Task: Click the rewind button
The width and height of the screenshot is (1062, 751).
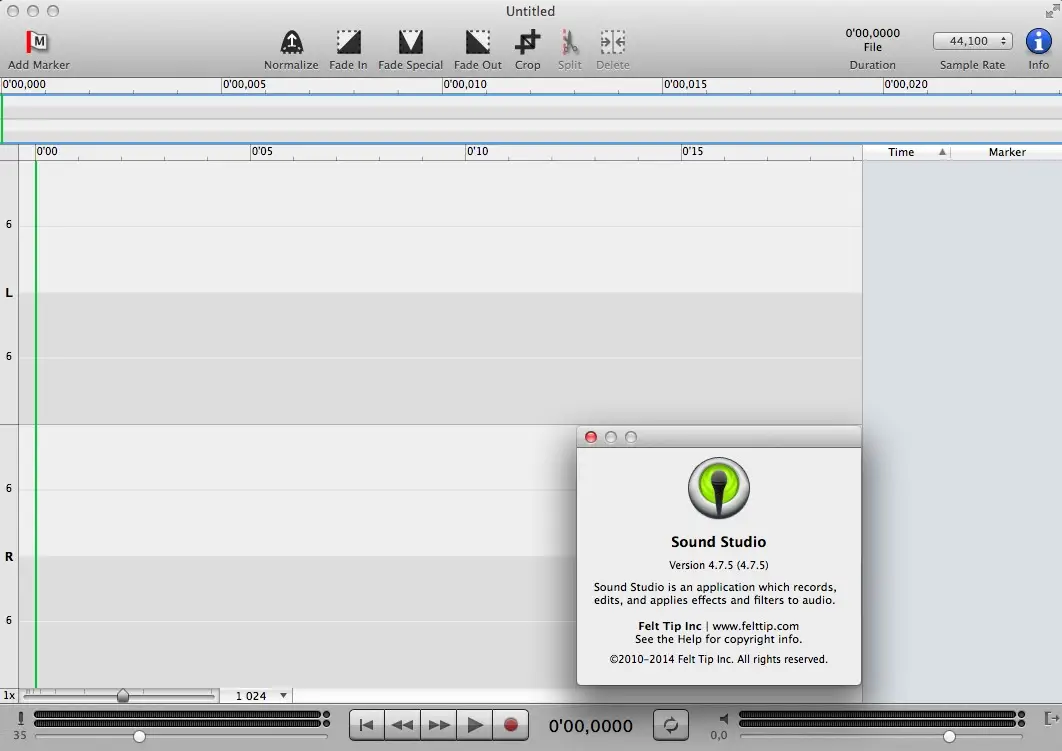Action: [402, 725]
